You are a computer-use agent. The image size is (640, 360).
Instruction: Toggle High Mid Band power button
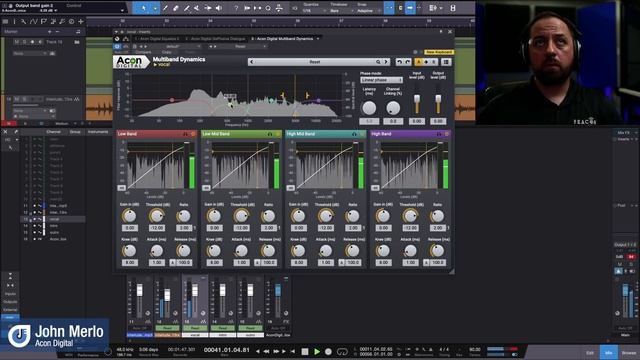coord(362,134)
